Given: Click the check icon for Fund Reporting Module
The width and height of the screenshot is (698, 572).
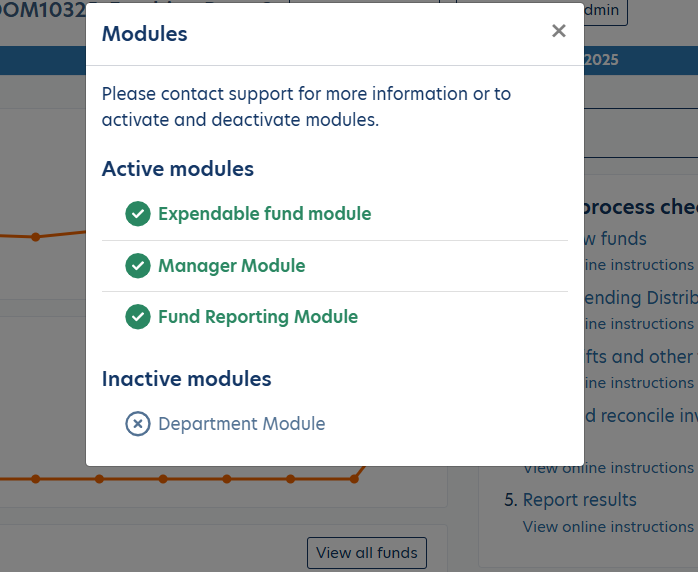Looking at the screenshot, I should pyautogui.click(x=138, y=317).
